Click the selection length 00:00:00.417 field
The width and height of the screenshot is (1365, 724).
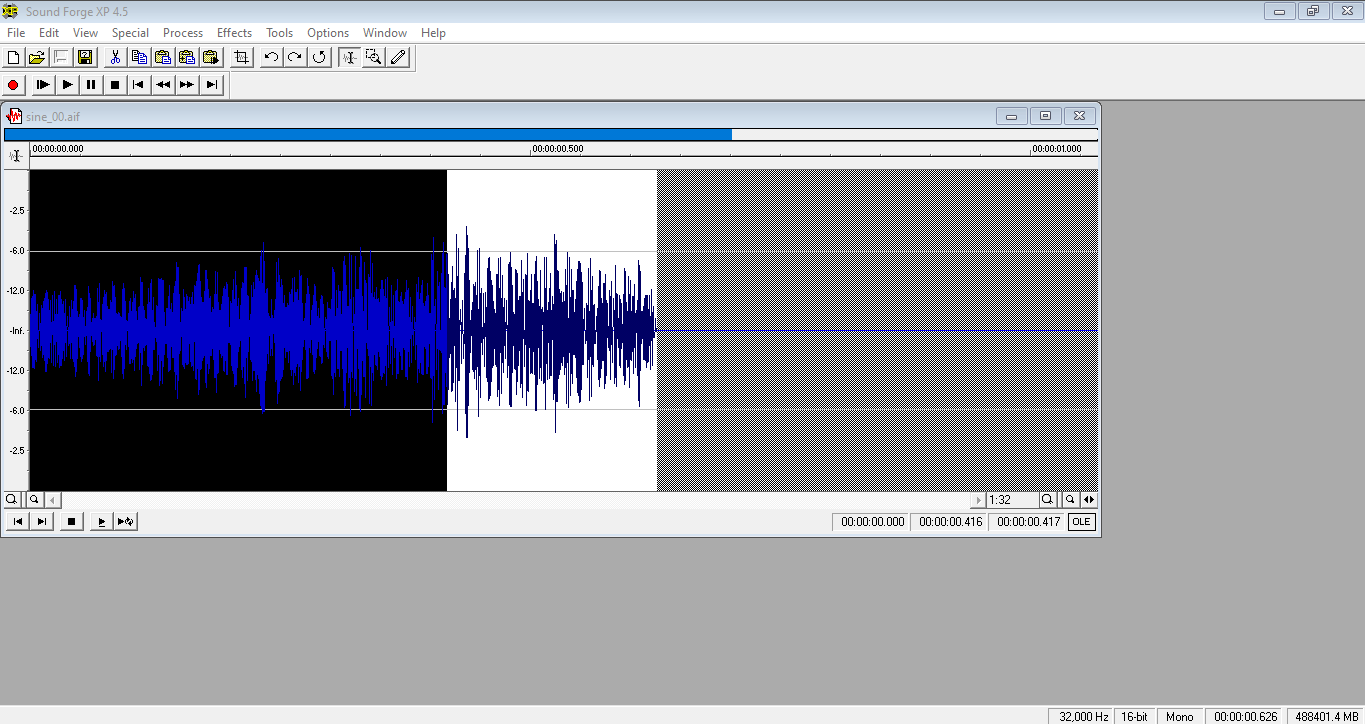pyautogui.click(x=1028, y=522)
